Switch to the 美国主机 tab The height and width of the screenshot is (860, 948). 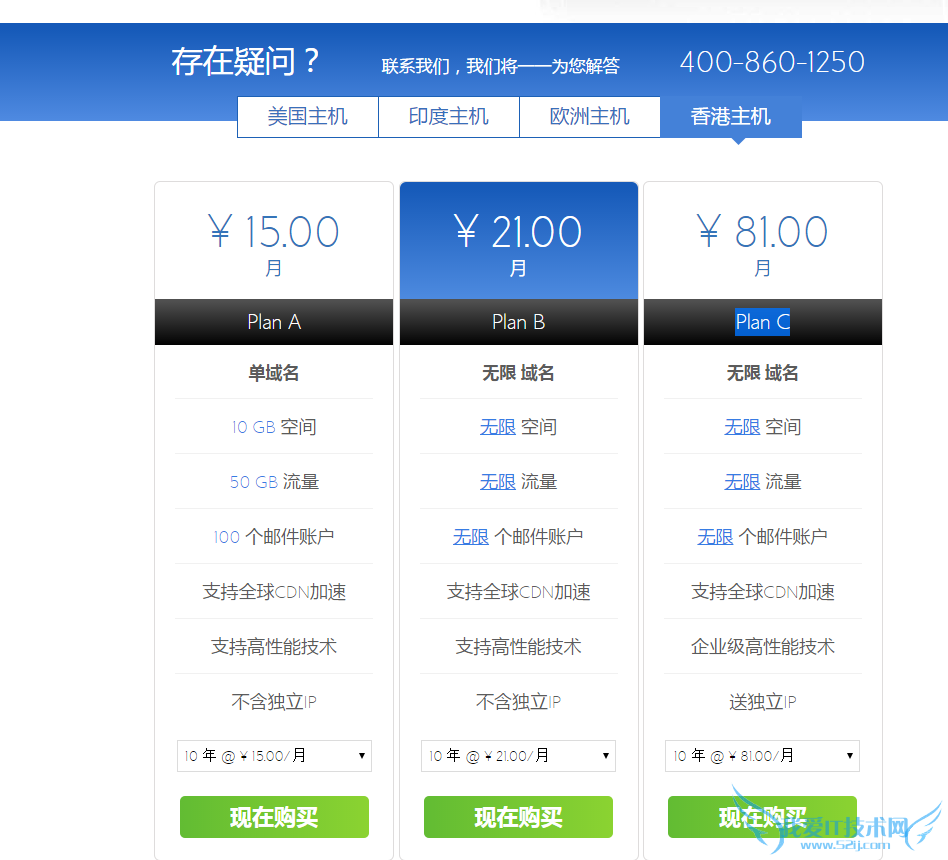coord(307,117)
